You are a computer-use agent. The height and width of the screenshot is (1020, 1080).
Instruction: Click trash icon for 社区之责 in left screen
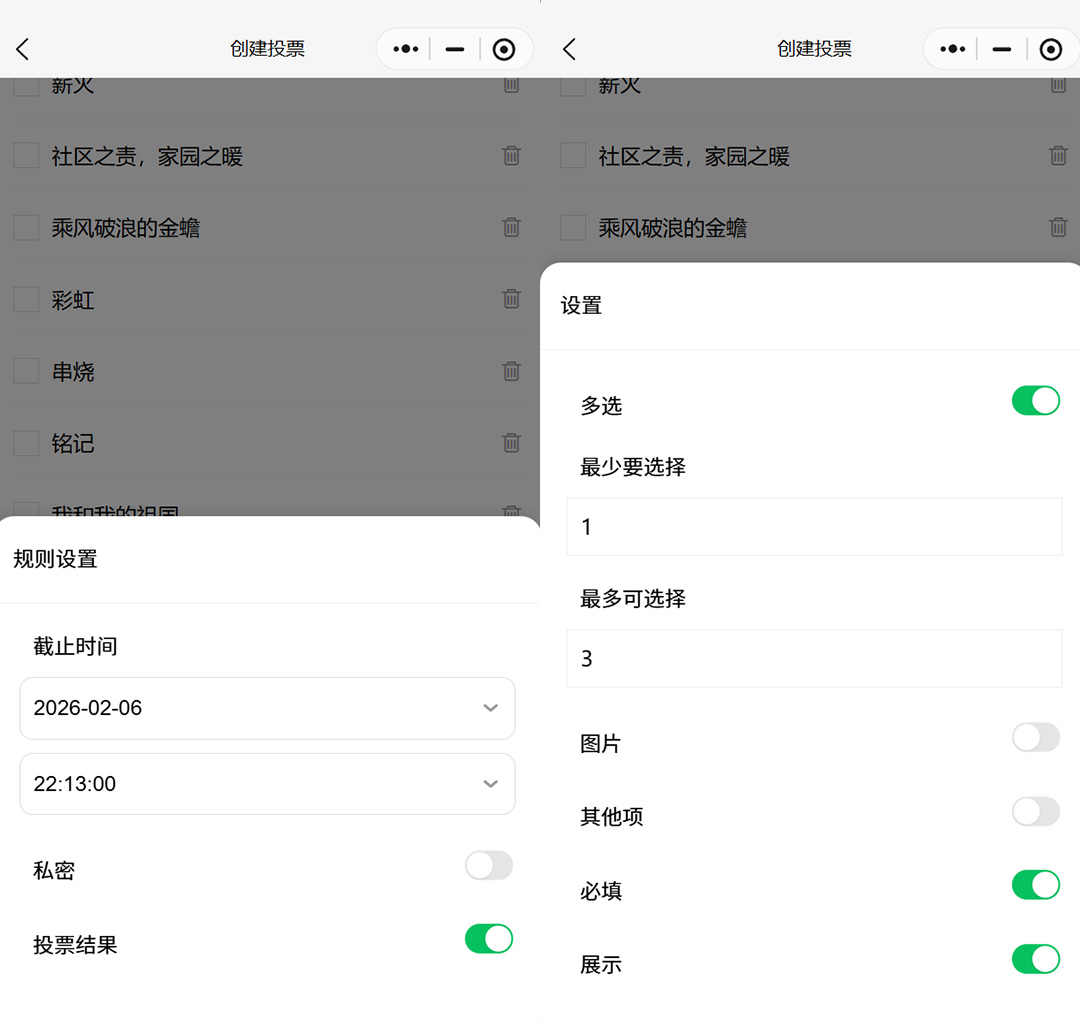click(511, 155)
